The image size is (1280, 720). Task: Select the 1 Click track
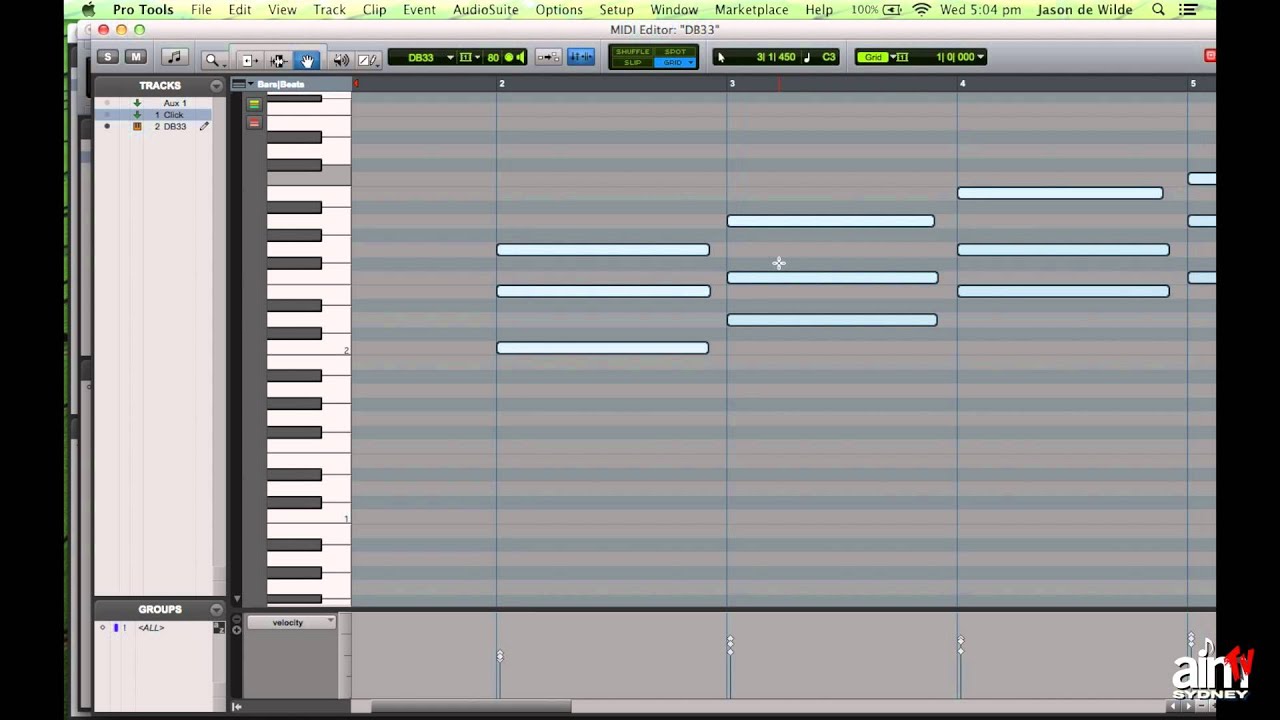pos(169,115)
